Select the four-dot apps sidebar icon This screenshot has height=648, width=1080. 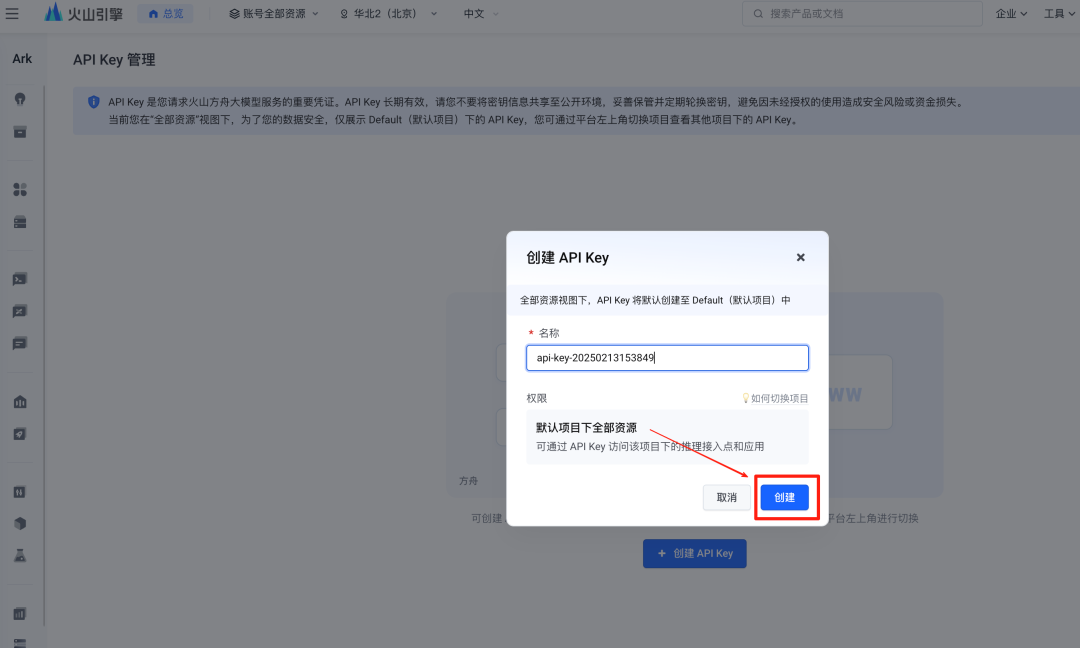click(20, 189)
